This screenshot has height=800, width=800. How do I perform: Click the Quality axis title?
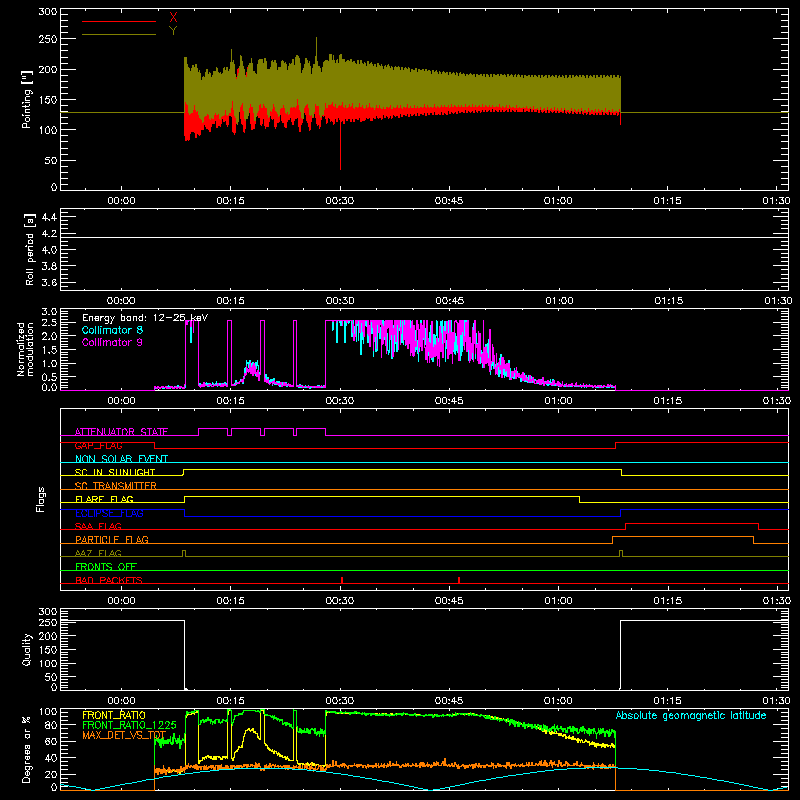(27, 649)
